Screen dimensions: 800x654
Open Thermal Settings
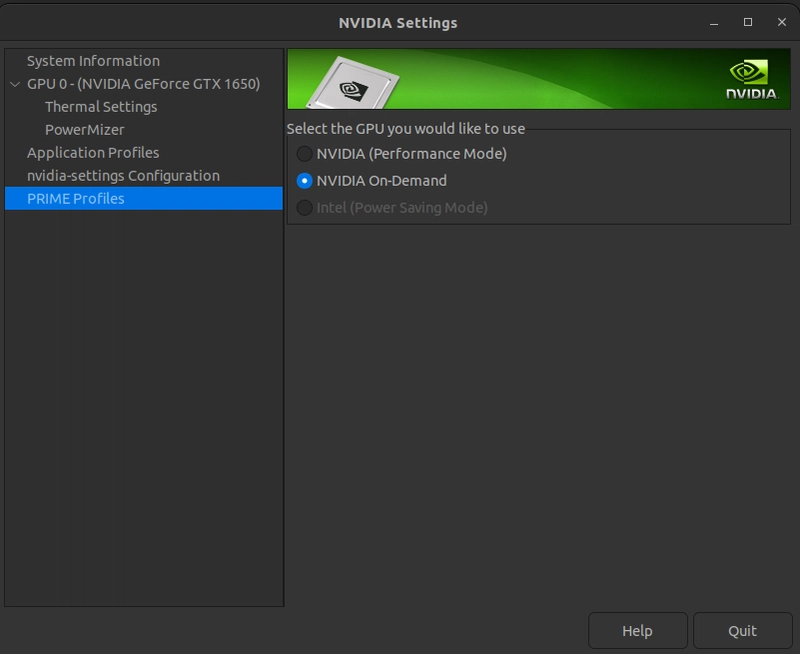pos(101,107)
